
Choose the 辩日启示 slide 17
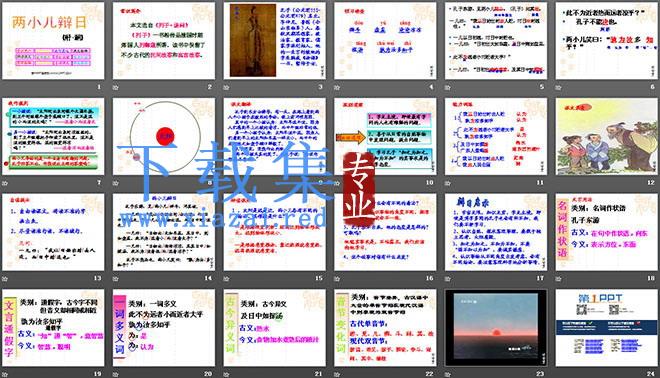click(x=496, y=232)
